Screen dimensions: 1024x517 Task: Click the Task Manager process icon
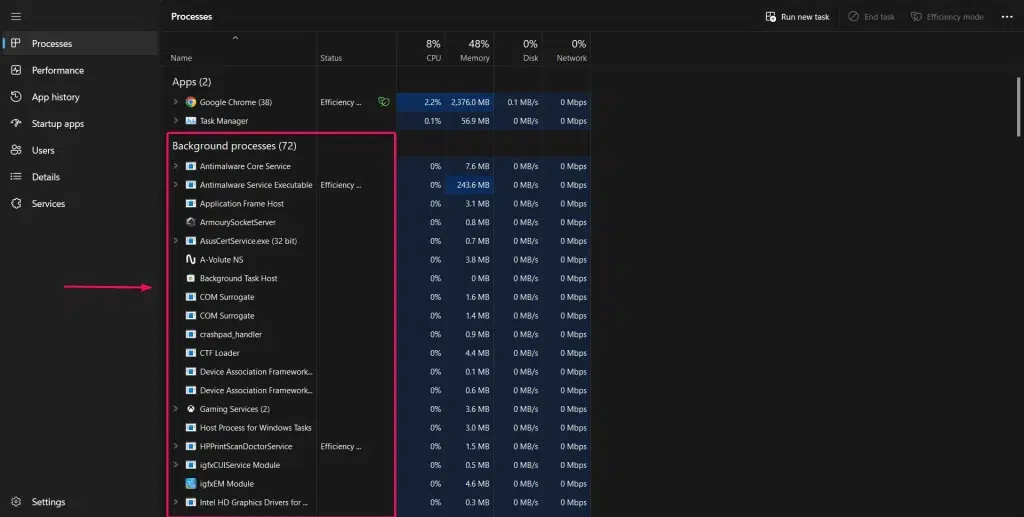191,121
